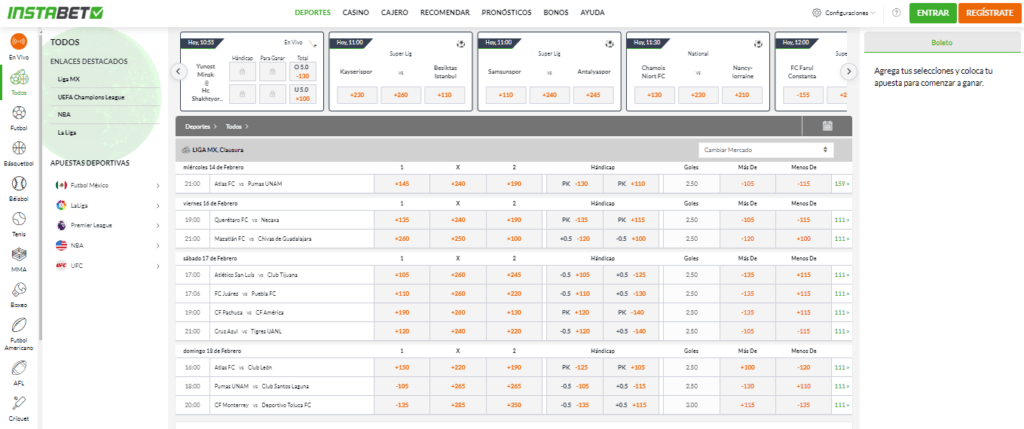
Task: Choose the Béisbol sport icon
Action: tap(18, 186)
